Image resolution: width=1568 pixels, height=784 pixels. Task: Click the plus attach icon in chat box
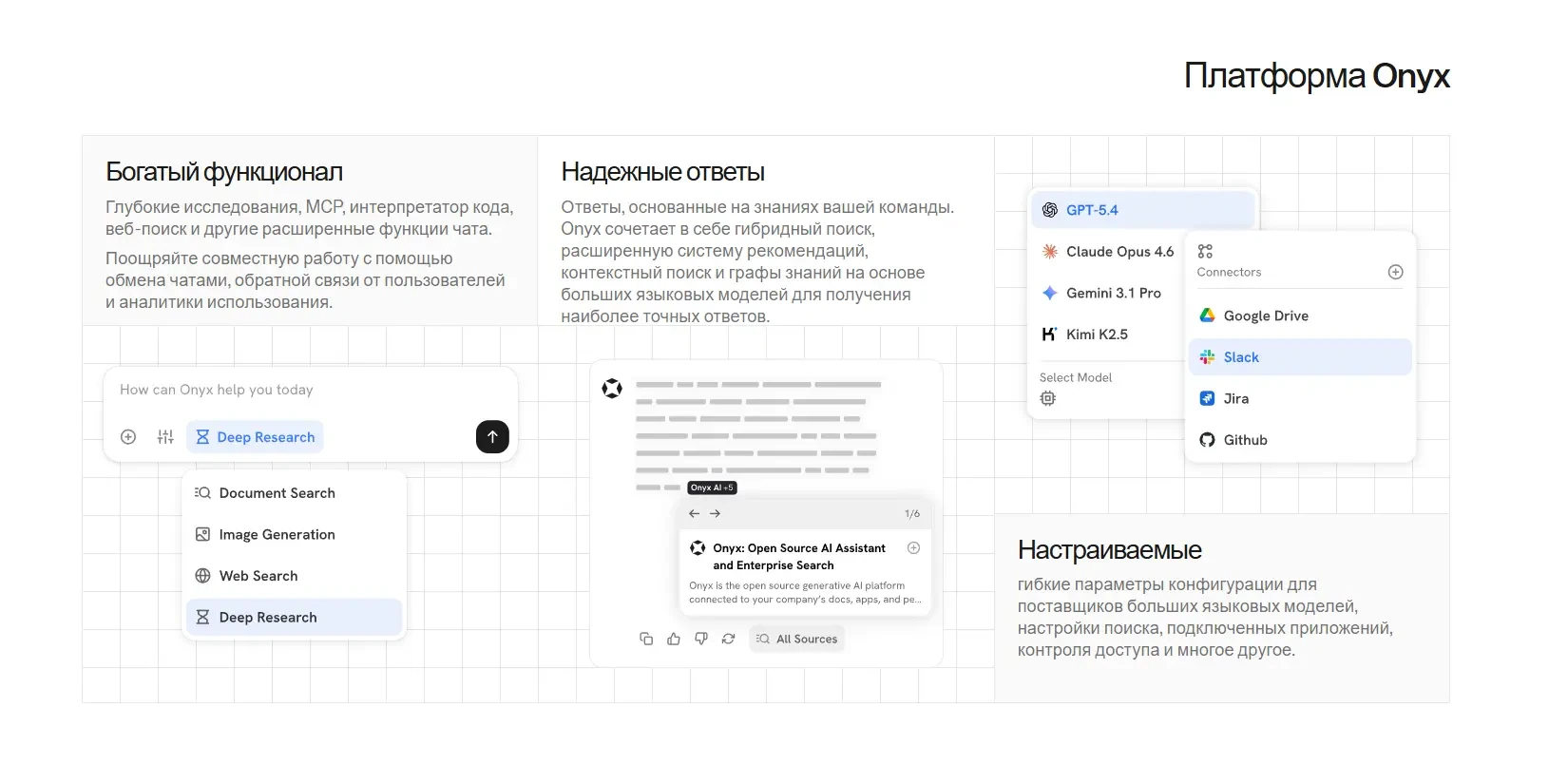(128, 437)
